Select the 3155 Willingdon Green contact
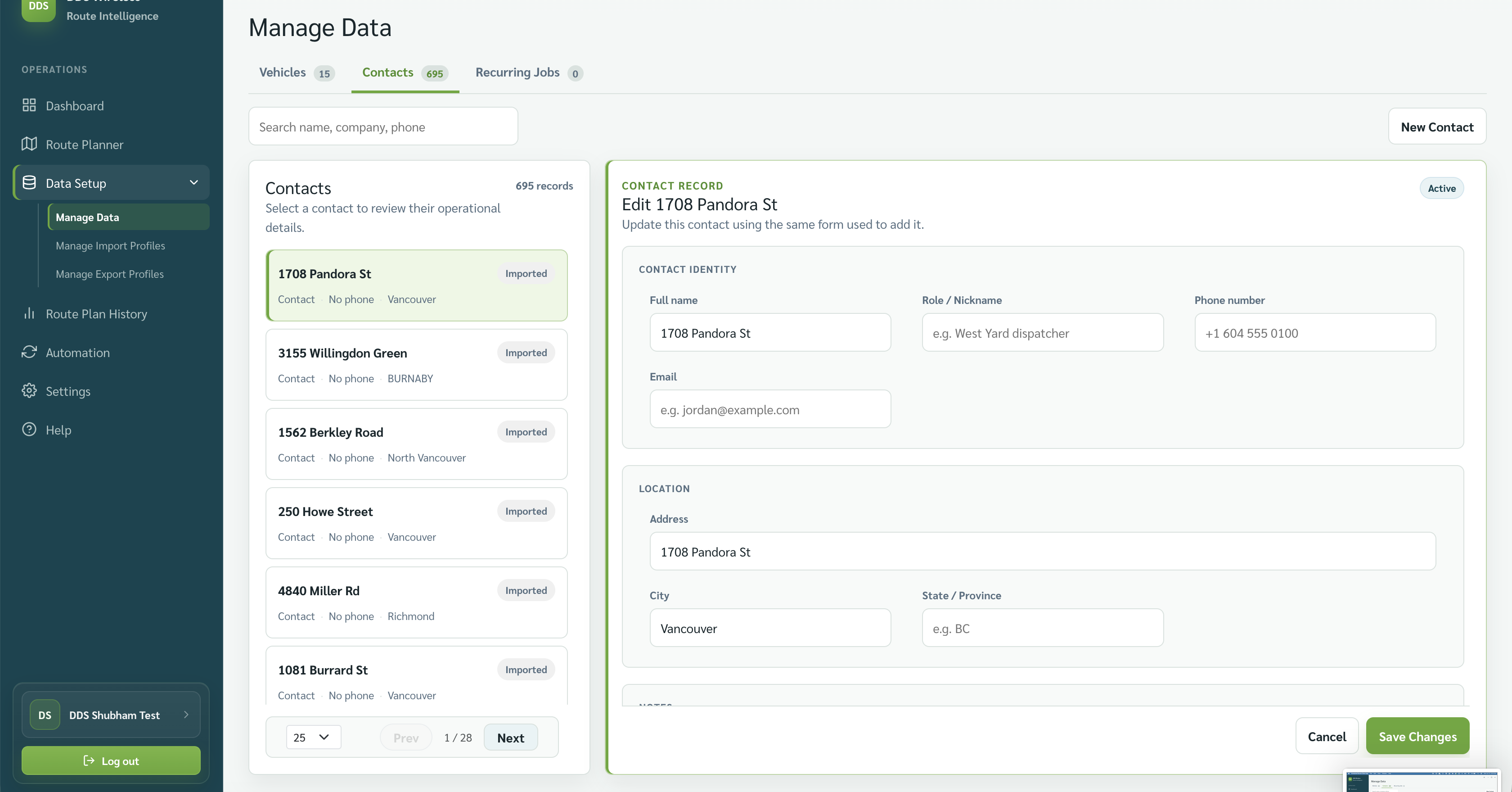Screen dimensions: 1512x792 (417, 365)
